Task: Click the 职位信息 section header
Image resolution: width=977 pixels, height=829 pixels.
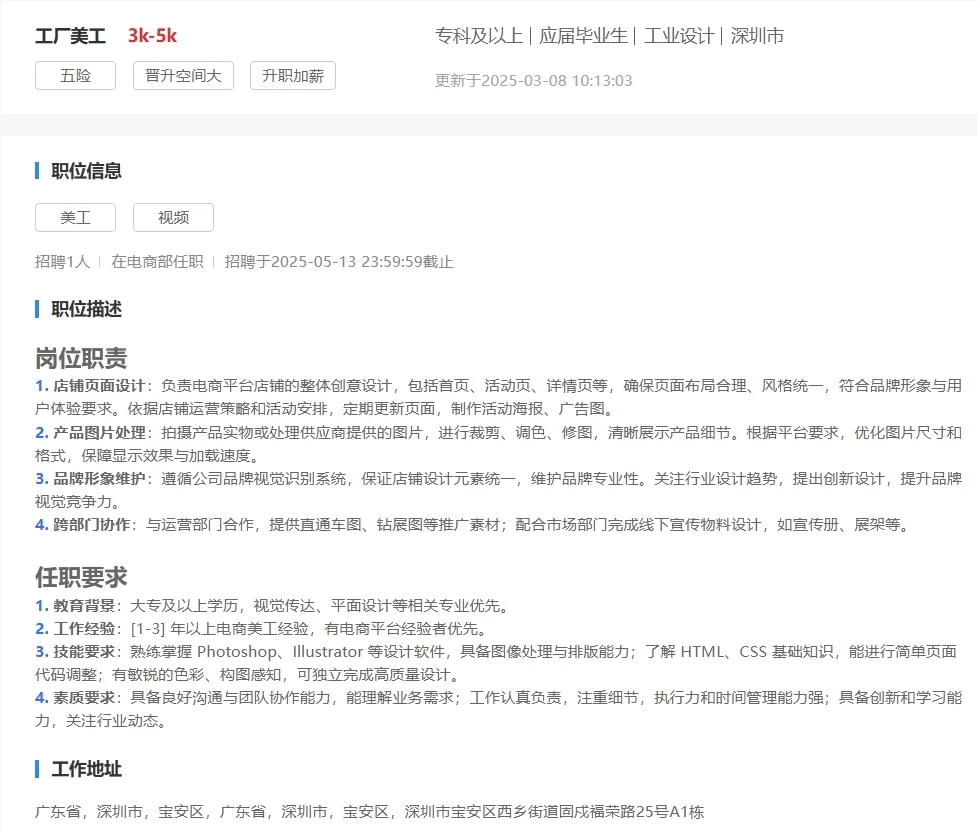Action: 85,171
